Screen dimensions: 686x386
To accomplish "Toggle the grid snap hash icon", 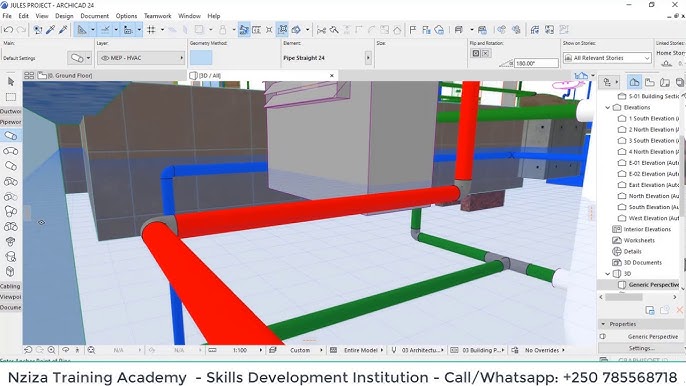I will (x=151, y=30).
